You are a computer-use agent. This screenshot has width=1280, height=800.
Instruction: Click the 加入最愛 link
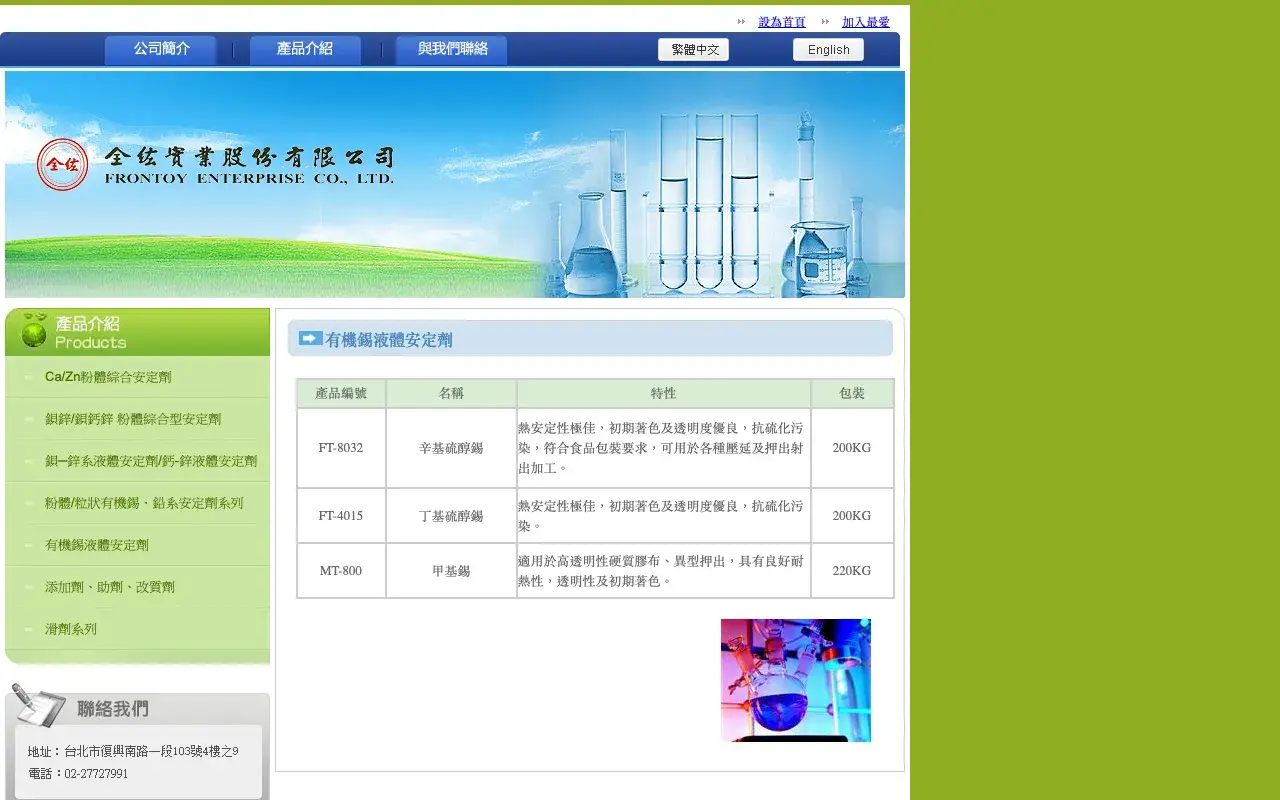click(865, 22)
